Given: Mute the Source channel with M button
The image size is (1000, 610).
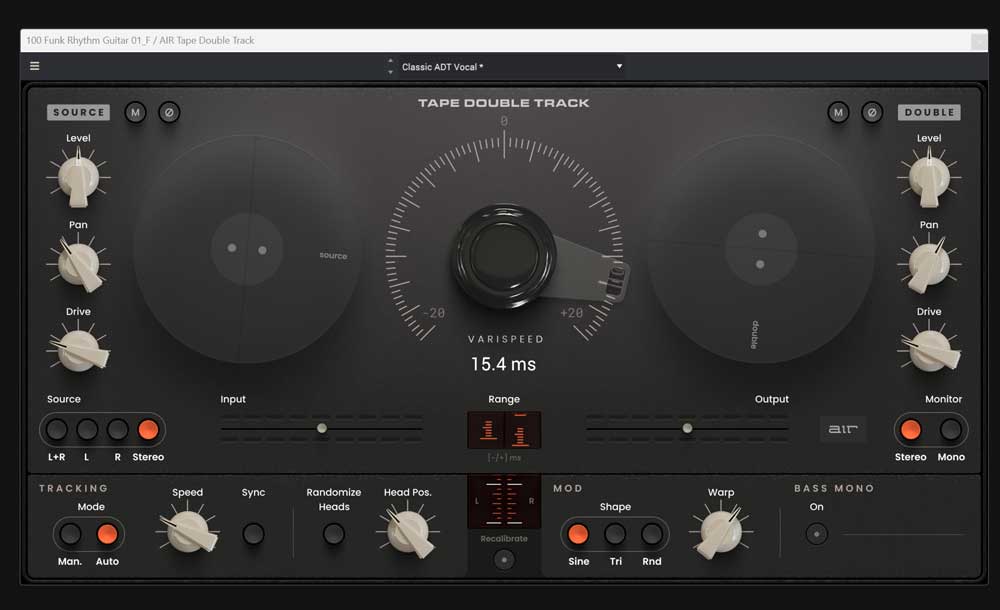Looking at the screenshot, I should 135,113.
